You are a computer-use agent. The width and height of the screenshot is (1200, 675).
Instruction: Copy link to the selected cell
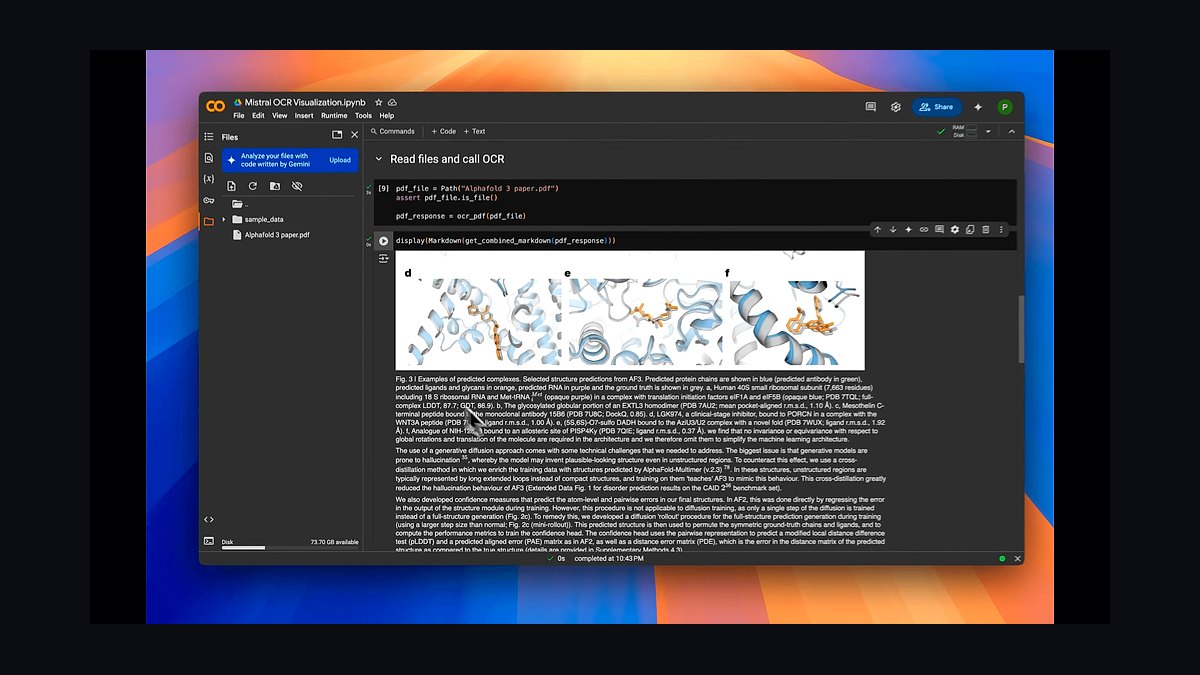(924, 230)
